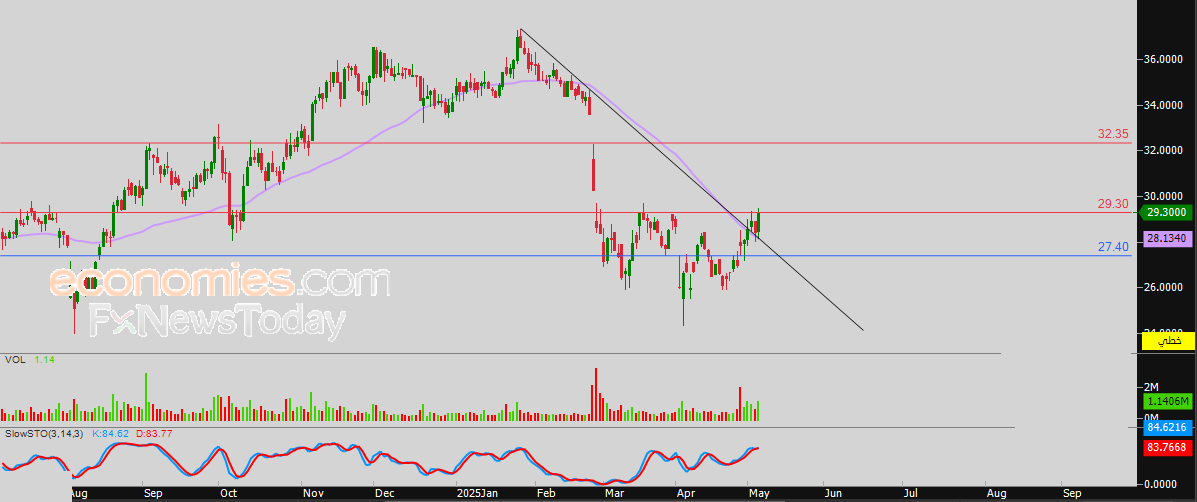The width and height of the screenshot is (1197, 502).
Task: Click the red 29.30 level label
Action: (x=1113, y=204)
